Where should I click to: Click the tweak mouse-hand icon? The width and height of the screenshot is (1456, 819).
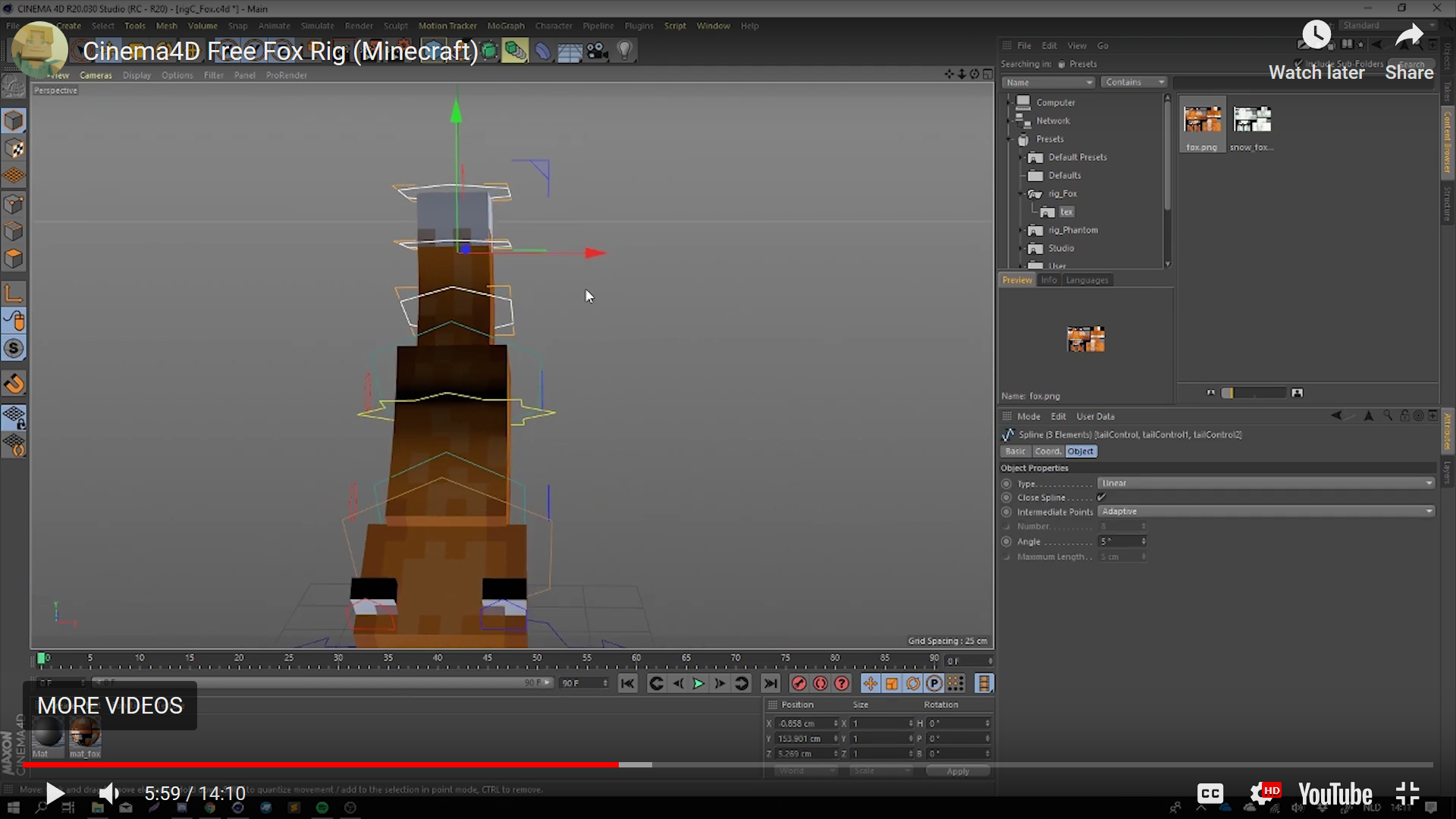(x=14, y=321)
